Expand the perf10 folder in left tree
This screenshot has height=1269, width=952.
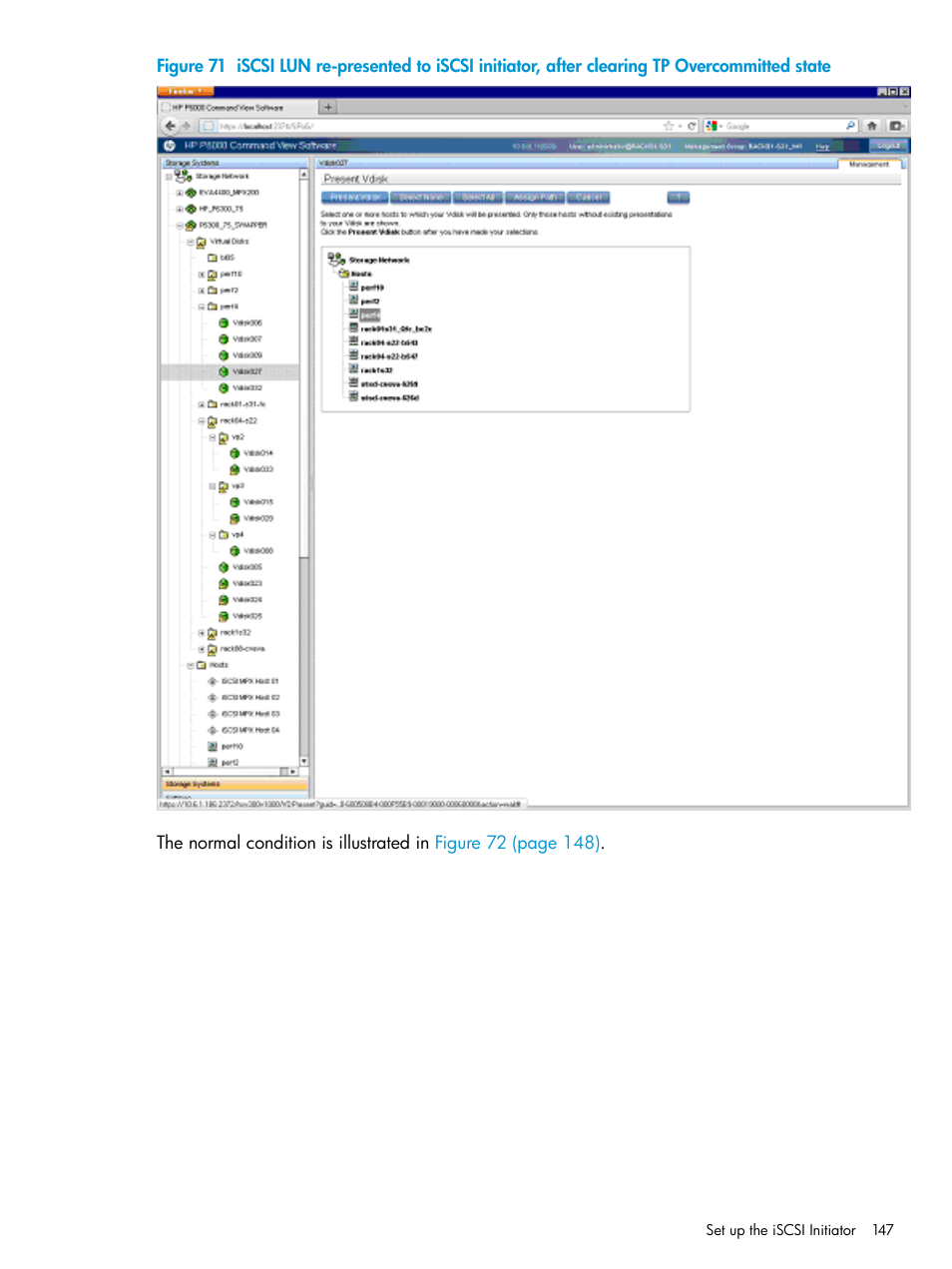coord(202,275)
